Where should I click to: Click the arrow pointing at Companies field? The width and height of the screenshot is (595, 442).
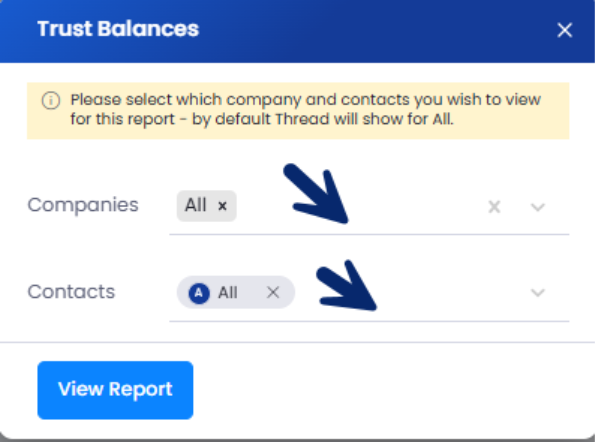316,194
